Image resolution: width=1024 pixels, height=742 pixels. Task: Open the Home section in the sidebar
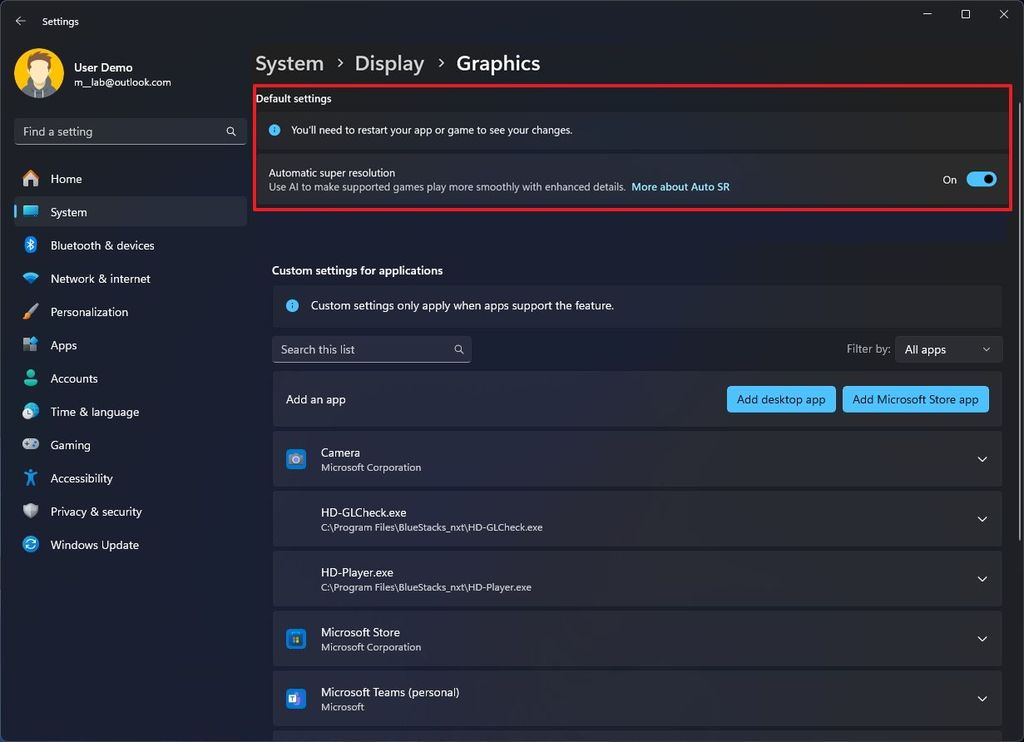pos(64,178)
